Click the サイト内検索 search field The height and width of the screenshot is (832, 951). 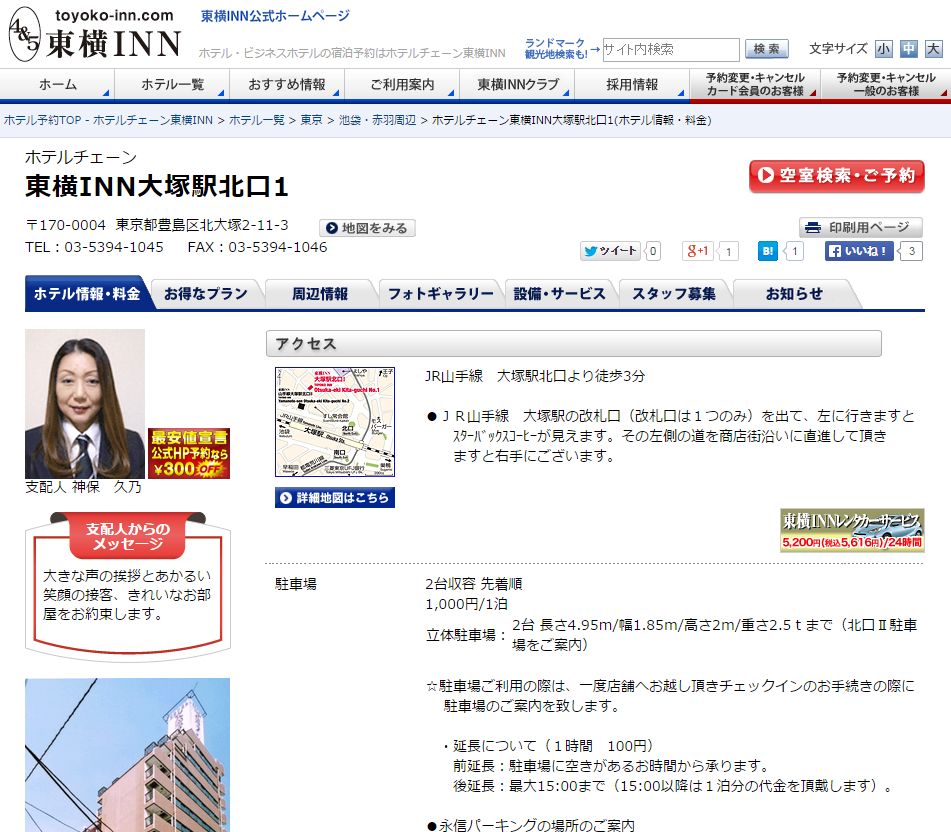pos(671,49)
